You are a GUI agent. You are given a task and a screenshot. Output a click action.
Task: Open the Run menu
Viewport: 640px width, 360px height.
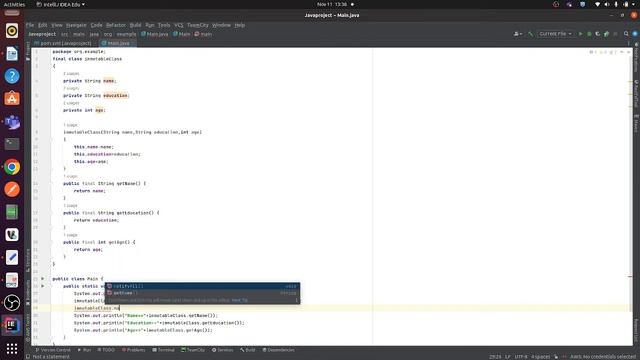pyautogui.click(x=150, y=25)
